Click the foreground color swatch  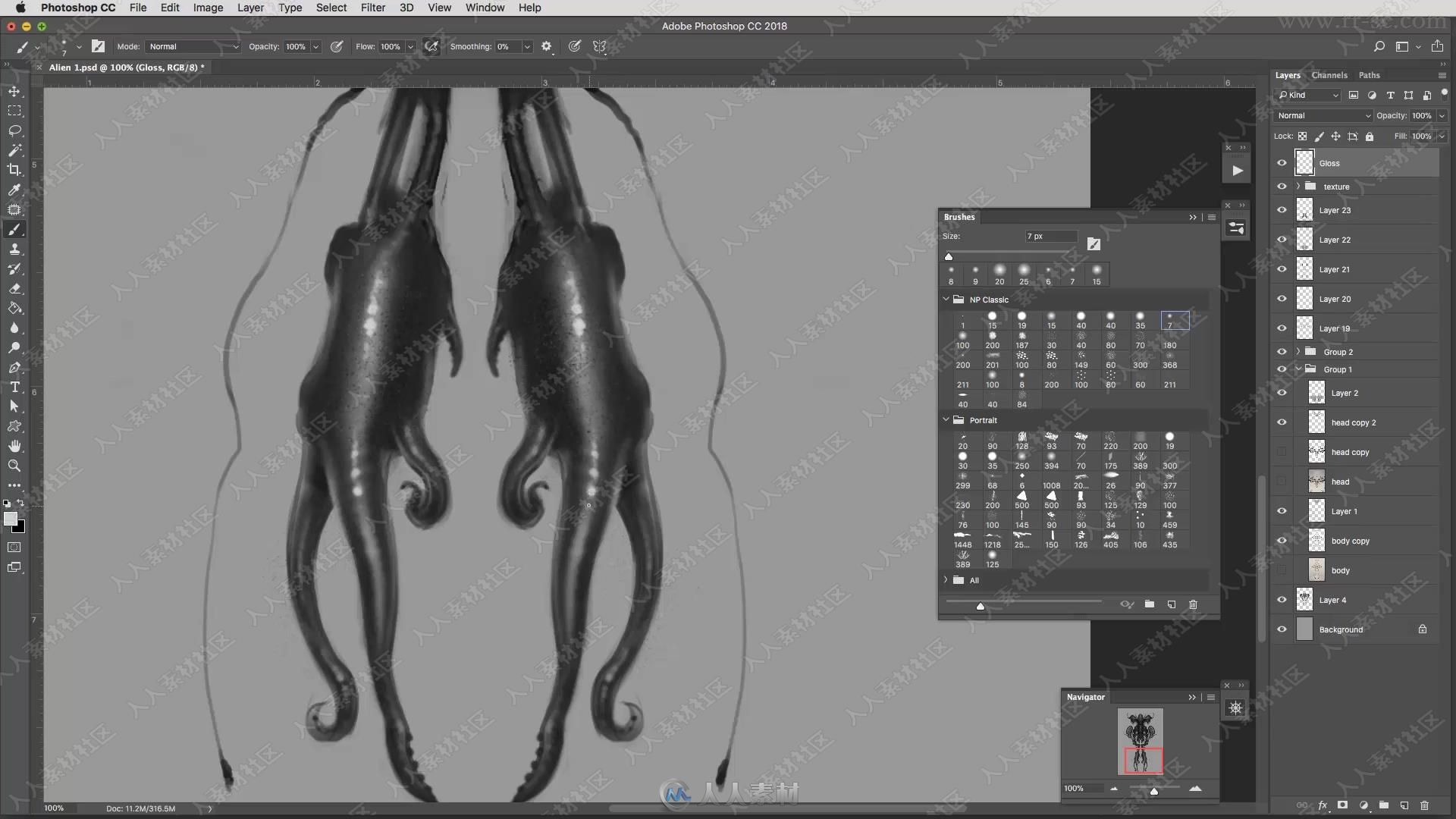click(x=10, y=519)
